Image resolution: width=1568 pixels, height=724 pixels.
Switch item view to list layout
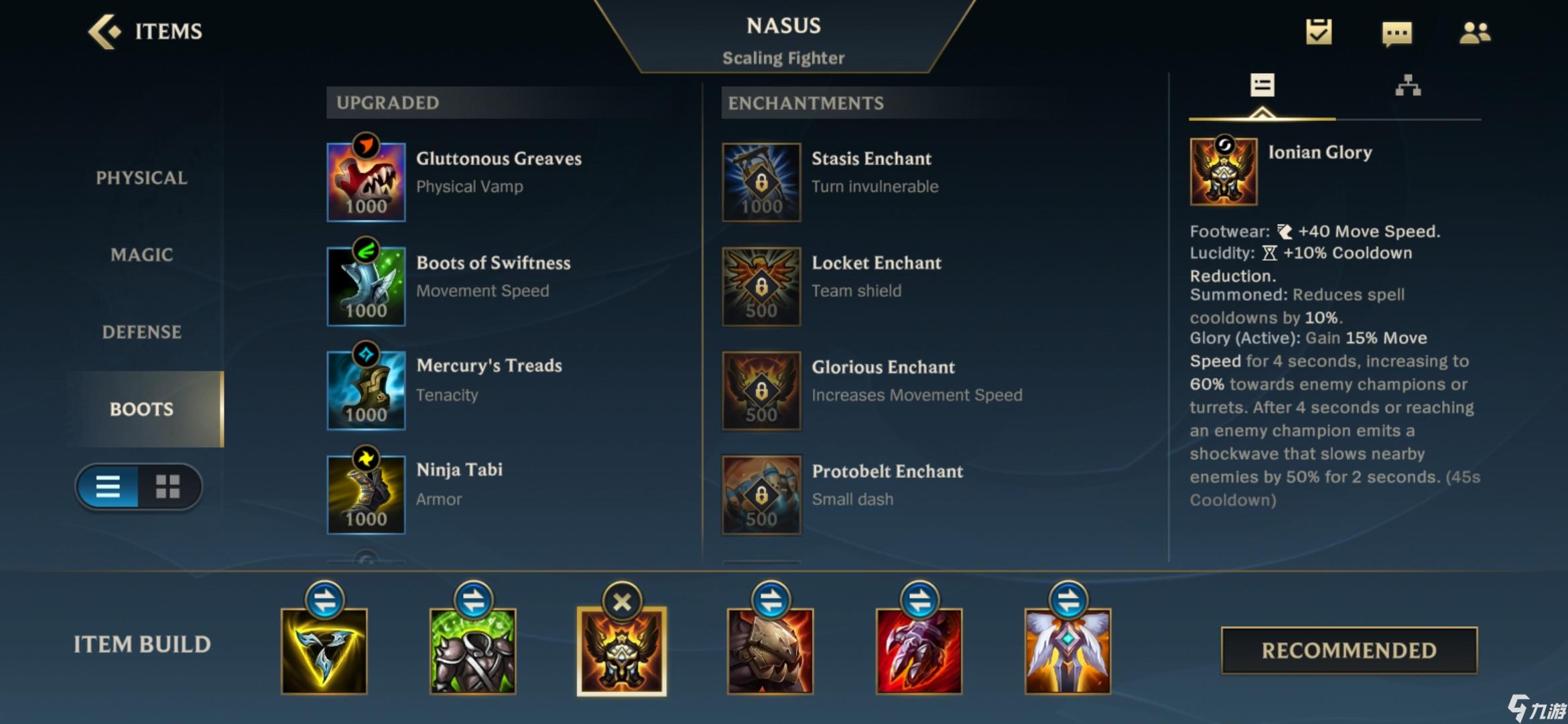pos(108,487)
